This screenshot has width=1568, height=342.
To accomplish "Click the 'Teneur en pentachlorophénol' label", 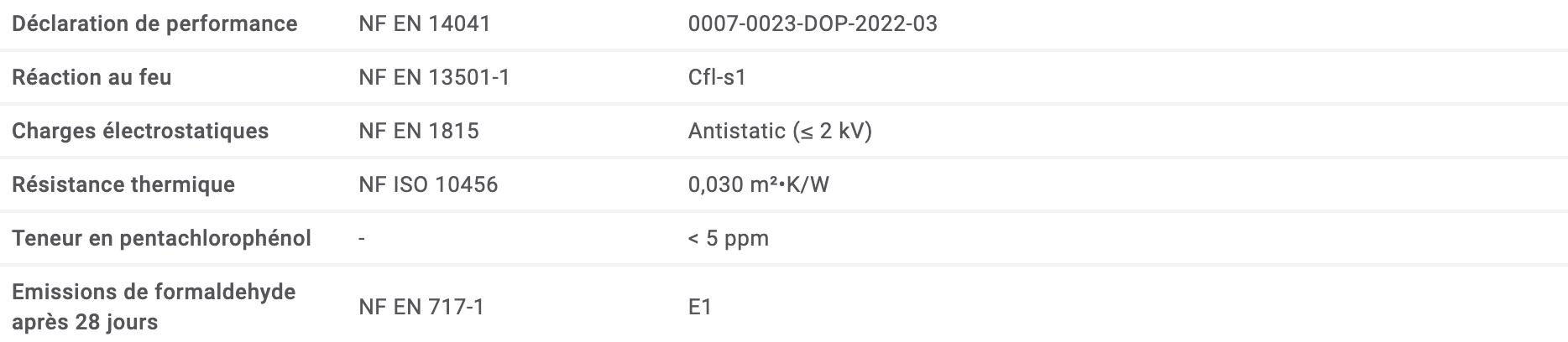I will coord(161,238).
